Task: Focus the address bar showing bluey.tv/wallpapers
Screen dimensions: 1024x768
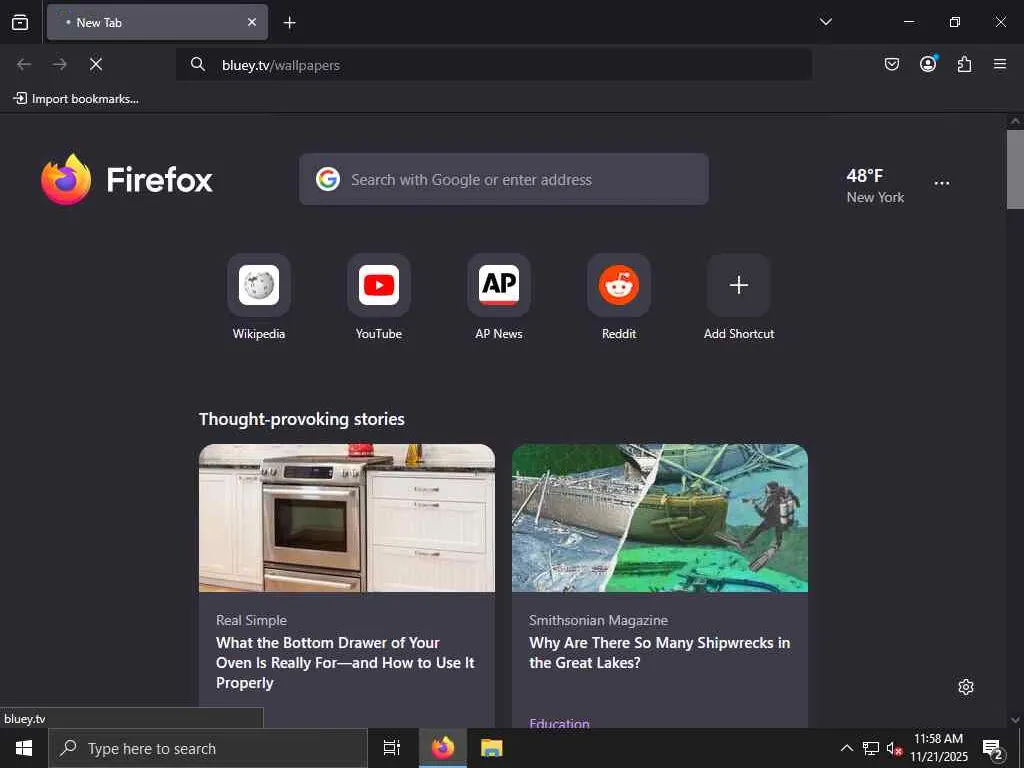Action: point(493,64)
